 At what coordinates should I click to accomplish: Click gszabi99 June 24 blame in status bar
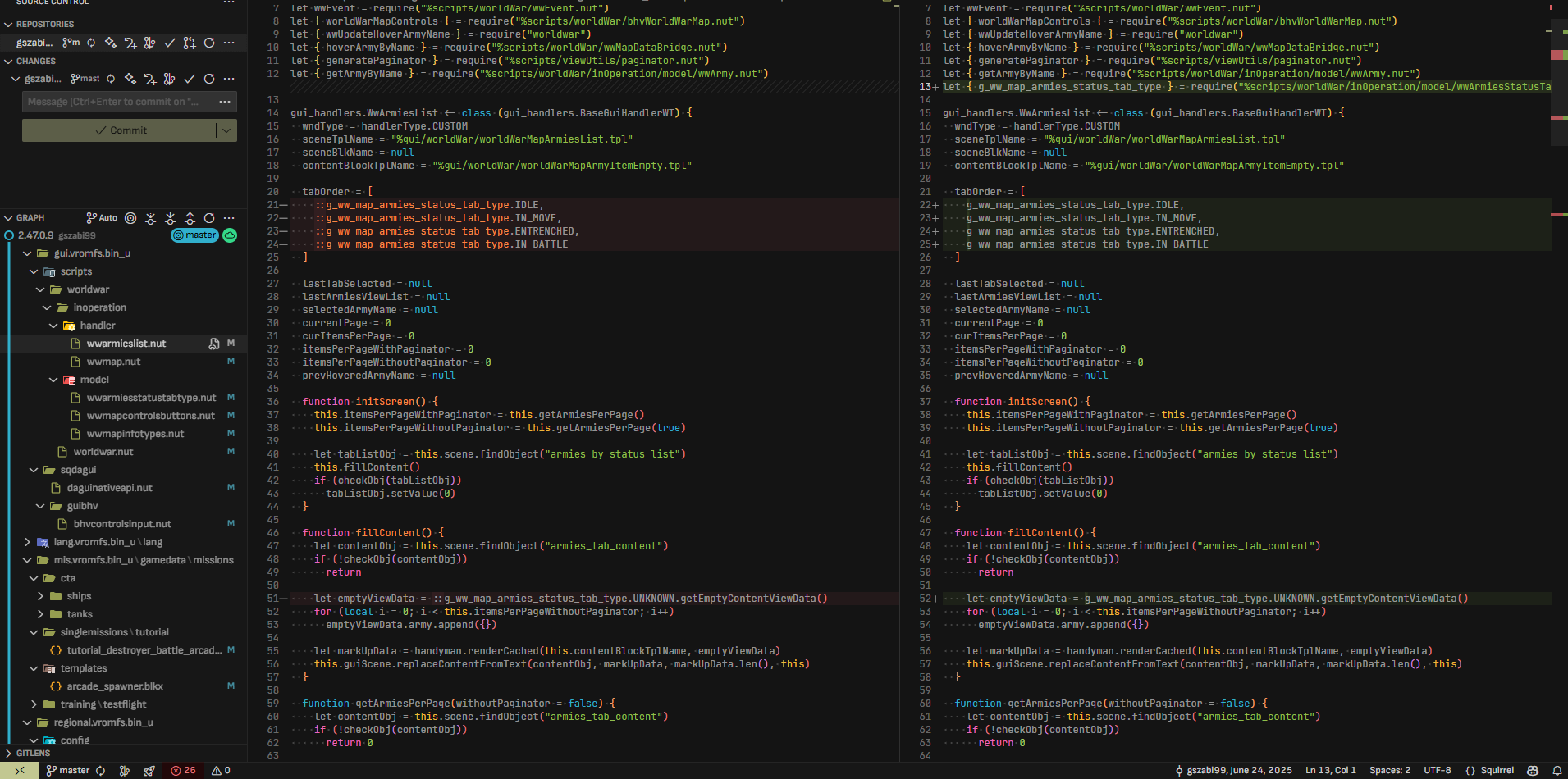point(1234,771)
